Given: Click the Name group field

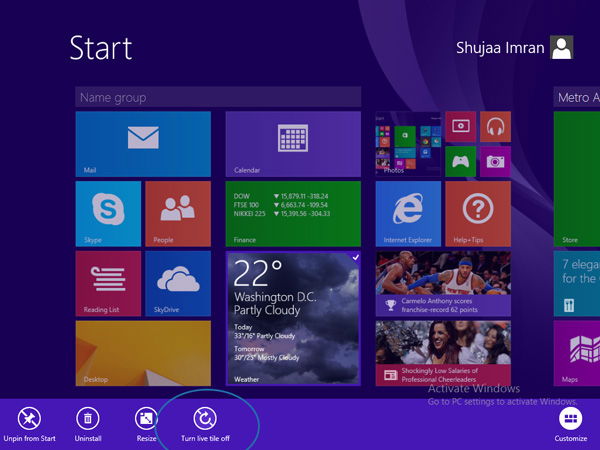Looking at the screenshot, I should coord(218,97).
